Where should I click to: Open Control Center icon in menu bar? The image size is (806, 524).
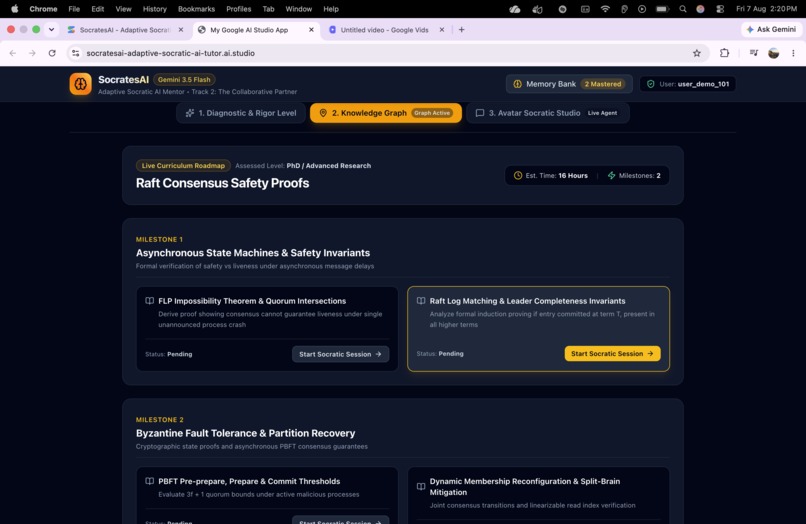tap(720, 9)
